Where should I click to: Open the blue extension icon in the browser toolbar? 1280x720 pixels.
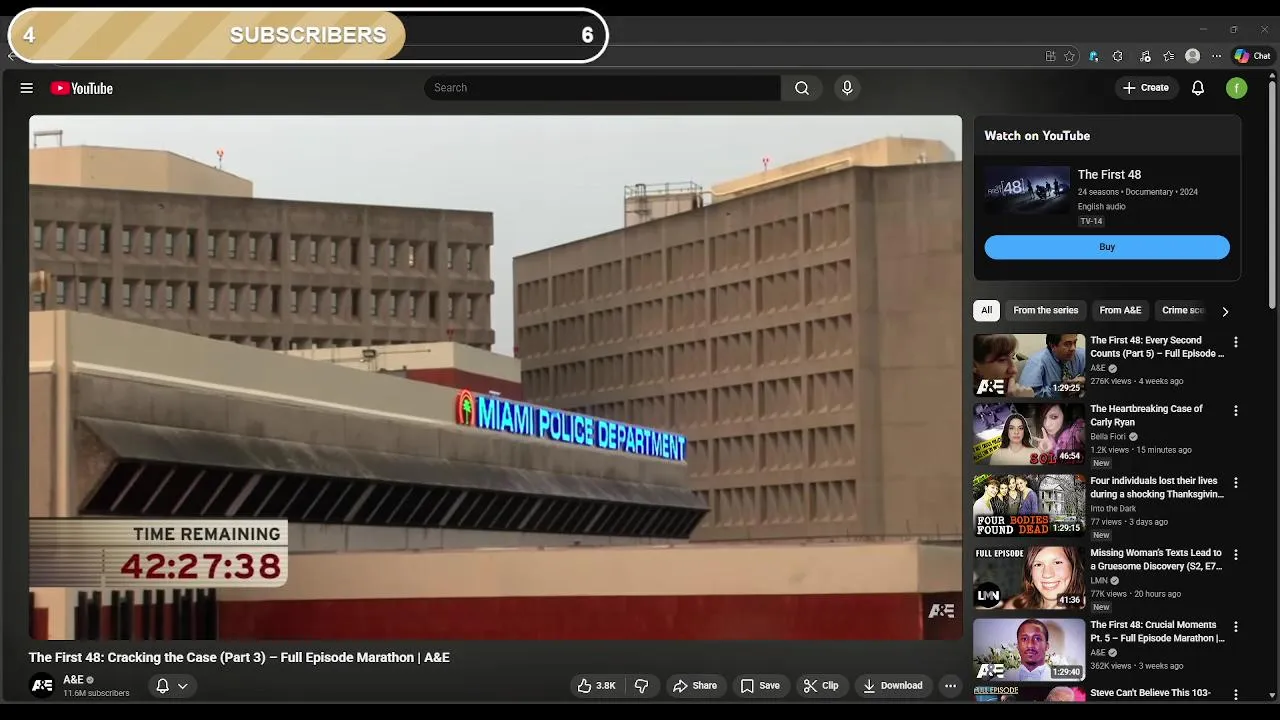click(x=1094, y=56)
